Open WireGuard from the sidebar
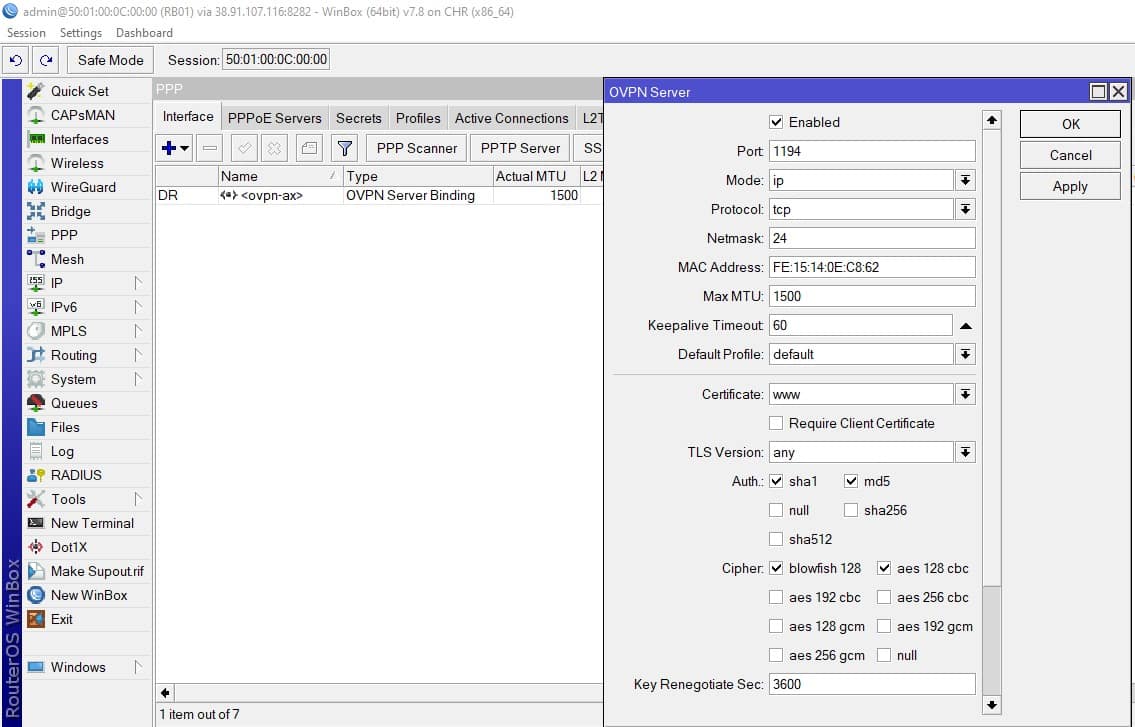The width and height of the screenshot is (1135, 727). click(82, 187)
